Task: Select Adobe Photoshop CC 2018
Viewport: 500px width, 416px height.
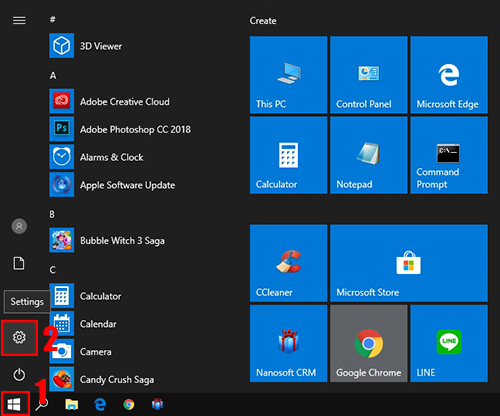Action: tap(120, 129)
